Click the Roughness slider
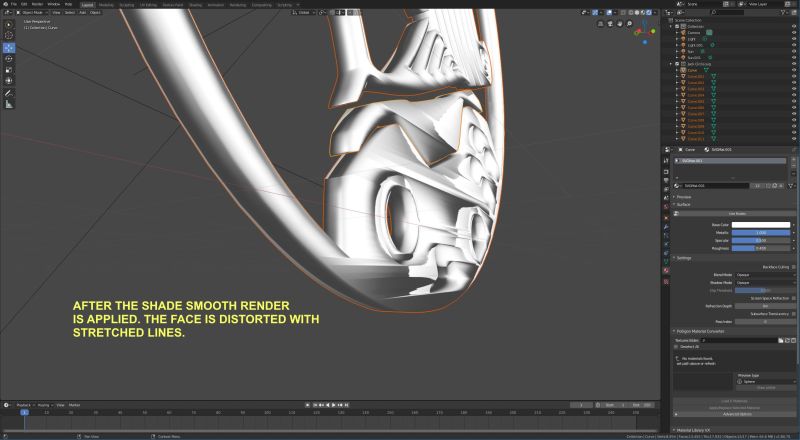The width and height of the screenshot is (800, 440). coord(761,248)
